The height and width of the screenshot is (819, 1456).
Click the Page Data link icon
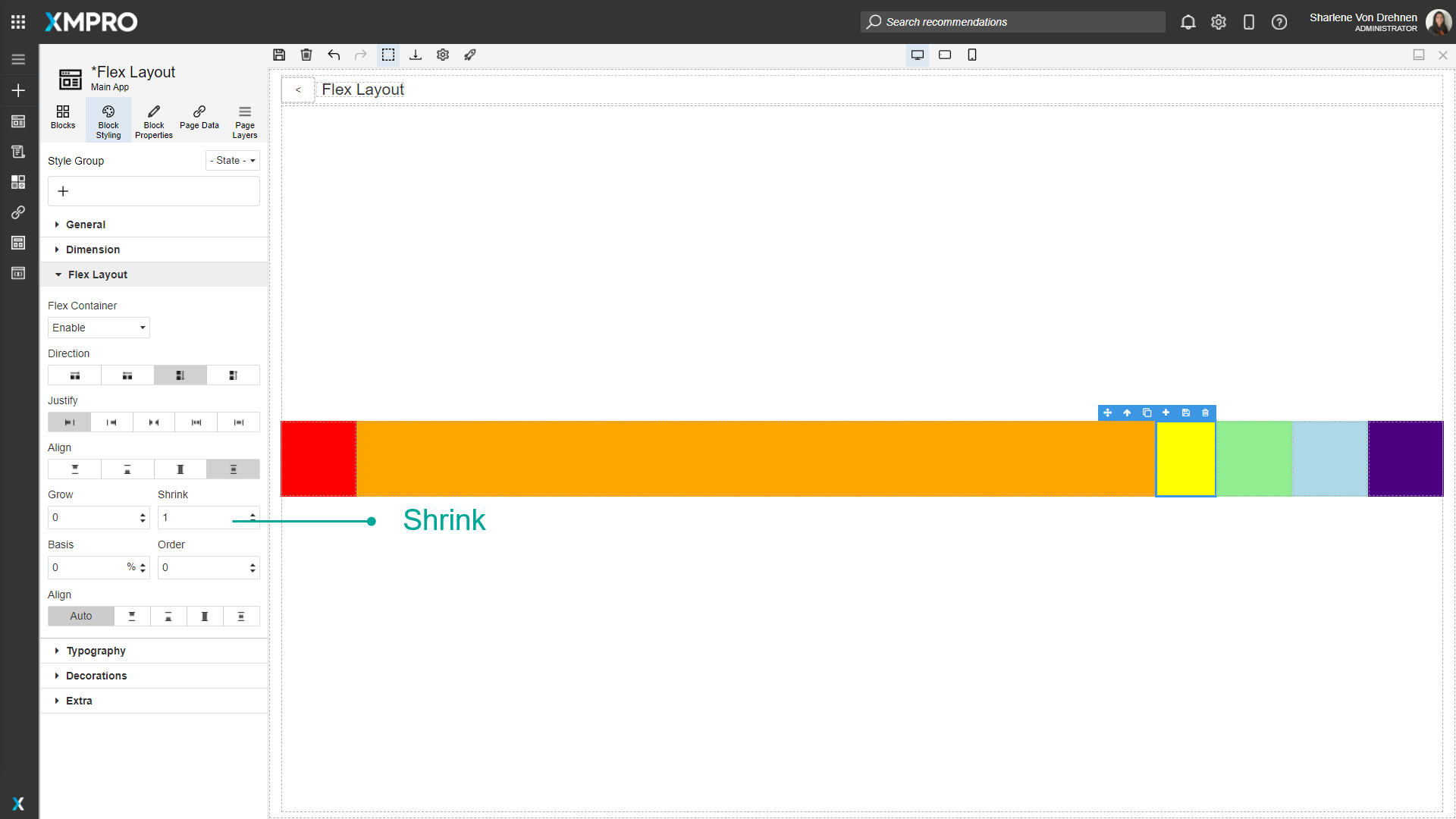[199, 118]
